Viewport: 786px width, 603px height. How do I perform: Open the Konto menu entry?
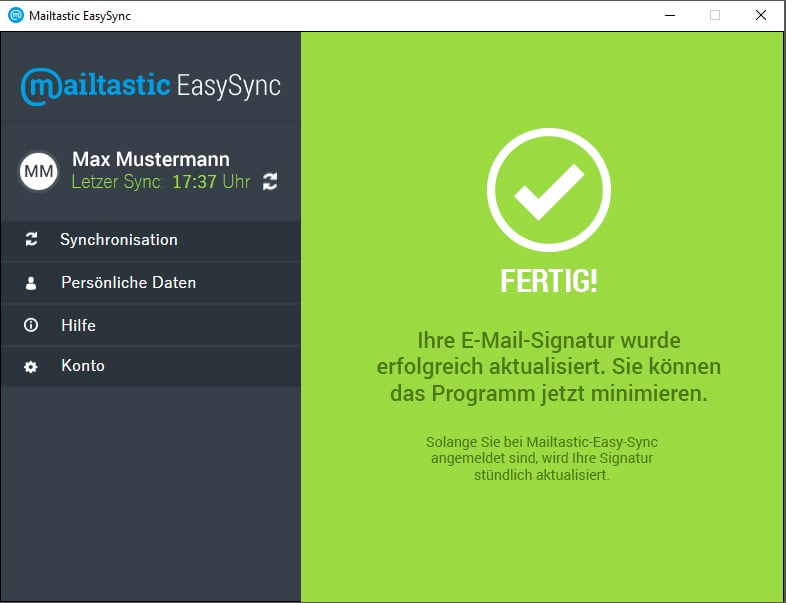click(x=151, y=366)
